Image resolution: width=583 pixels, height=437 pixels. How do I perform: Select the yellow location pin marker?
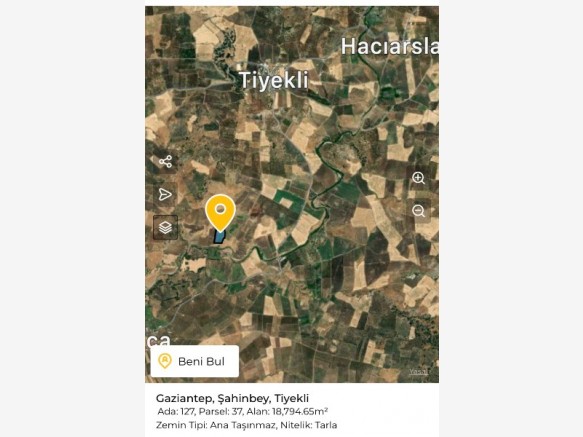click(220, 213)
